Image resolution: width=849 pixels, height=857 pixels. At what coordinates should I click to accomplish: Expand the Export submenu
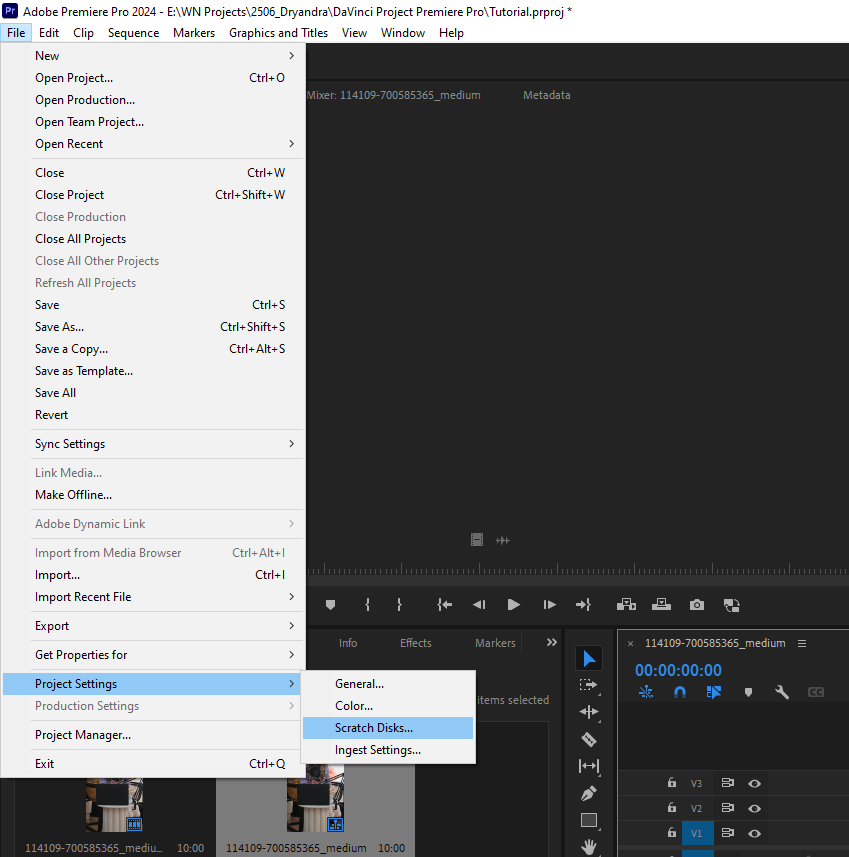[x=153, y=626]
